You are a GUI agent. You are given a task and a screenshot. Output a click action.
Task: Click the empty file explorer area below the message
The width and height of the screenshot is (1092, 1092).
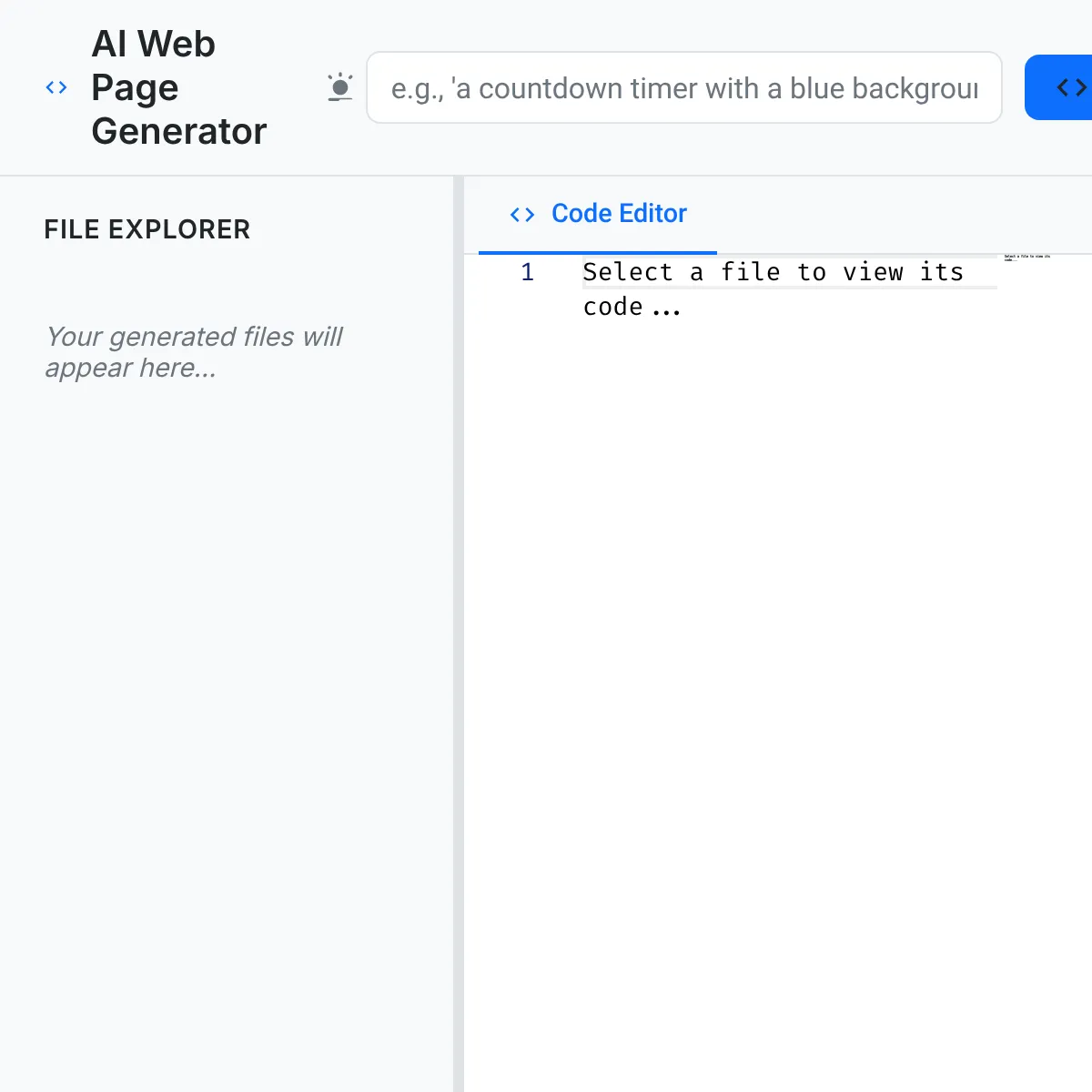point(226,728)
